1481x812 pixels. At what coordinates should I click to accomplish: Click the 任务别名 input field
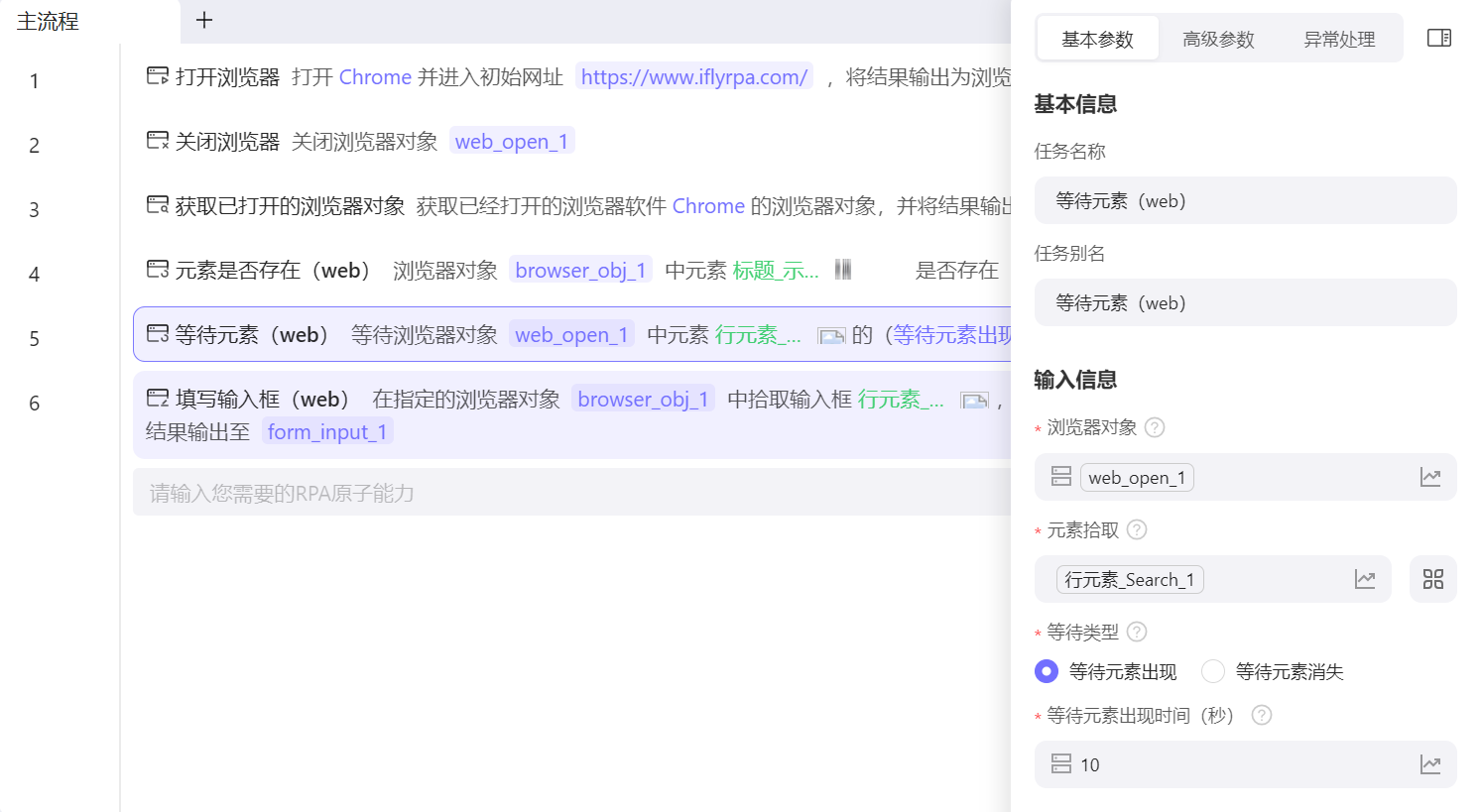coord(1245,302)
